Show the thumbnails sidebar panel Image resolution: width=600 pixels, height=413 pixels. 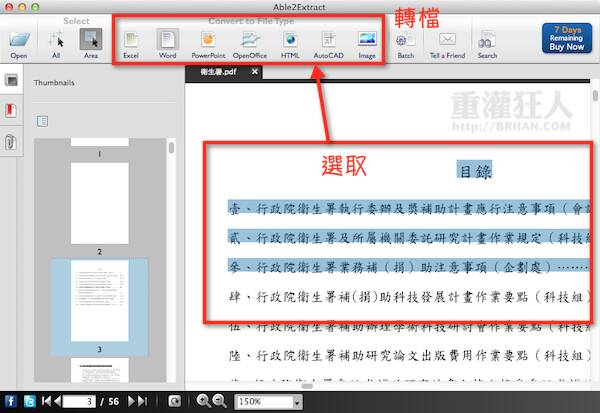(11, 80)
